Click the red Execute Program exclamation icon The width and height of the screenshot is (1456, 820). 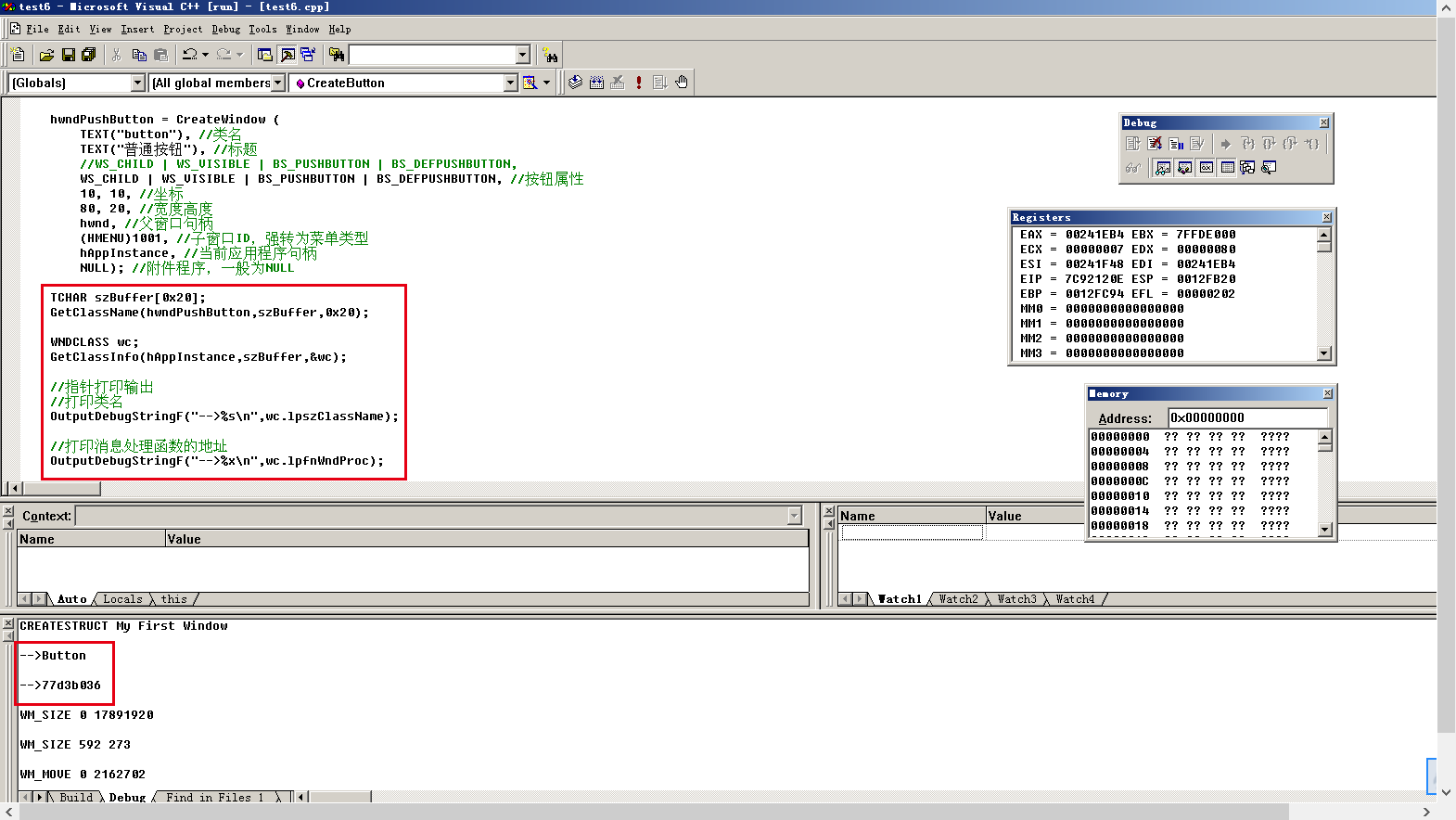[639, 83]
